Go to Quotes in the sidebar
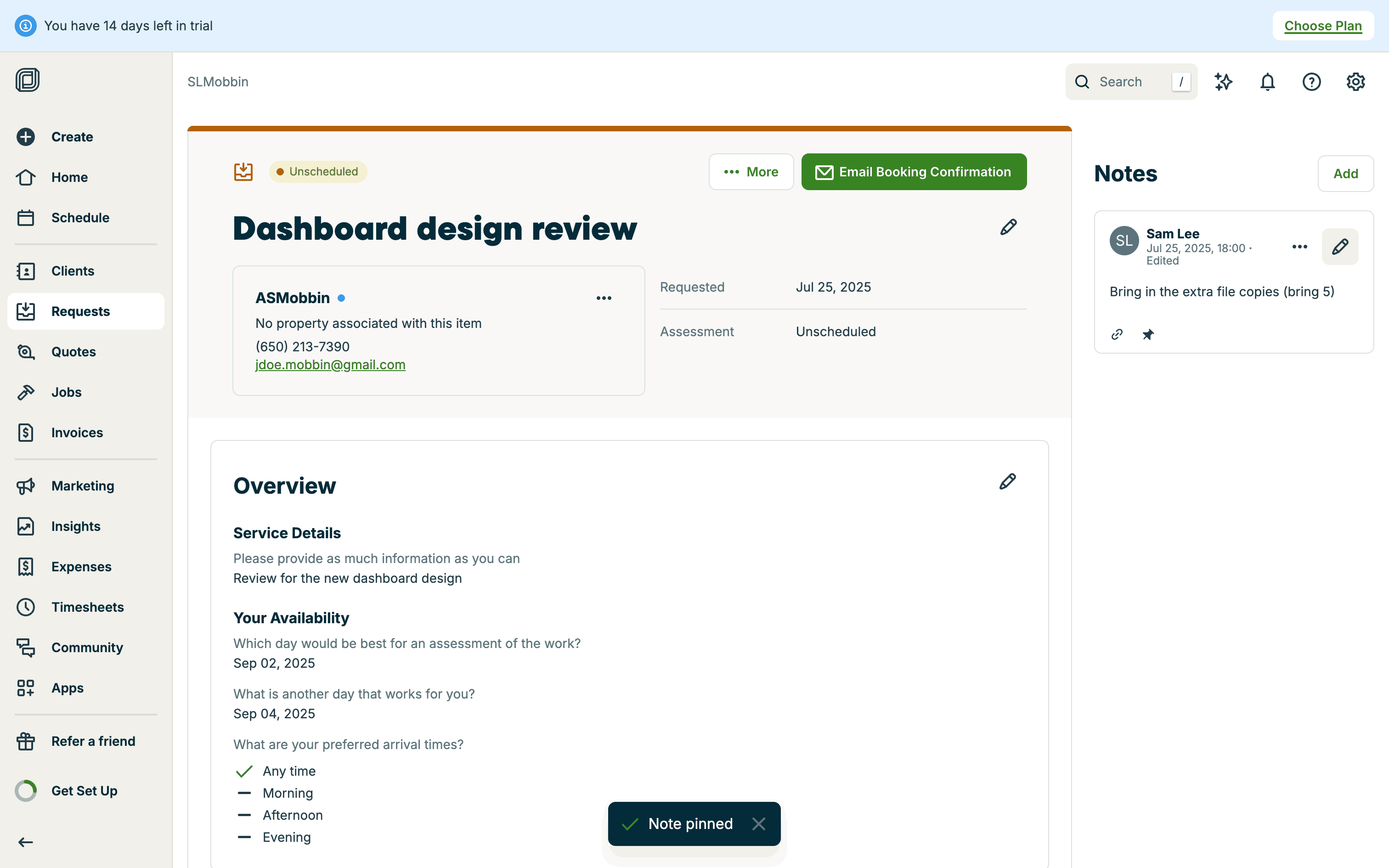This screenshot has width=1389, height=868. (73, 352)
